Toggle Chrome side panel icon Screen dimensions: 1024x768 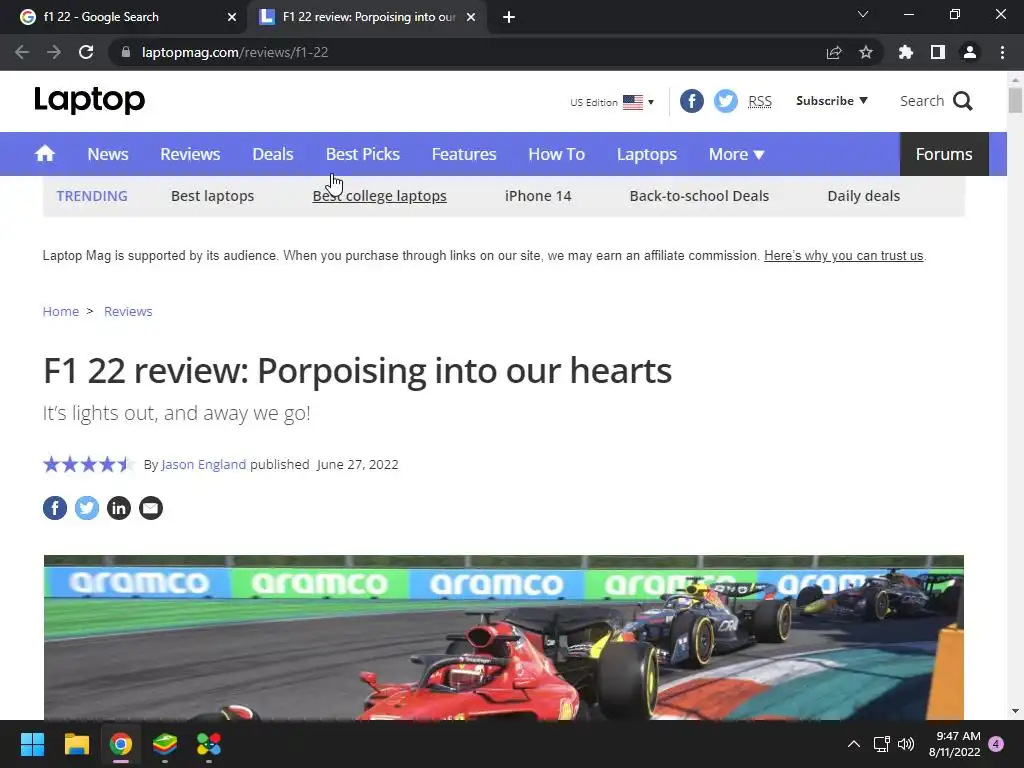[938, 52]
